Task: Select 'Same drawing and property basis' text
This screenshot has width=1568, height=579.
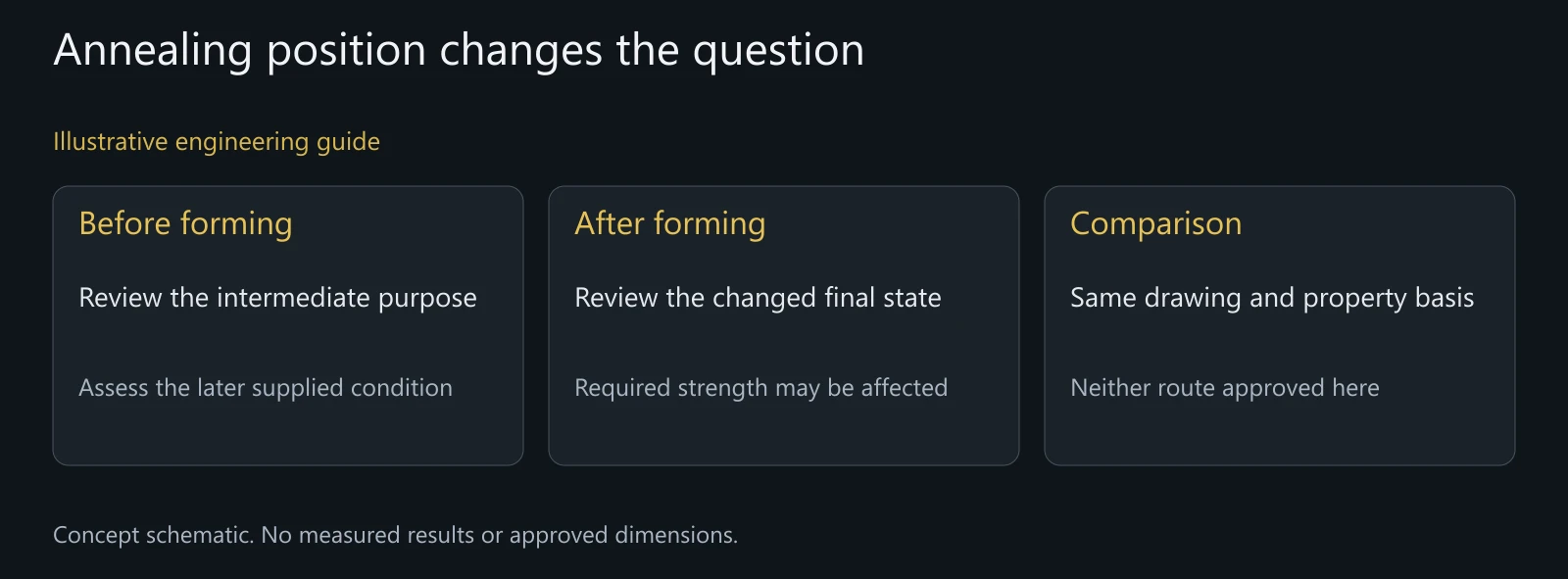Action: [x=1272, y=298]
